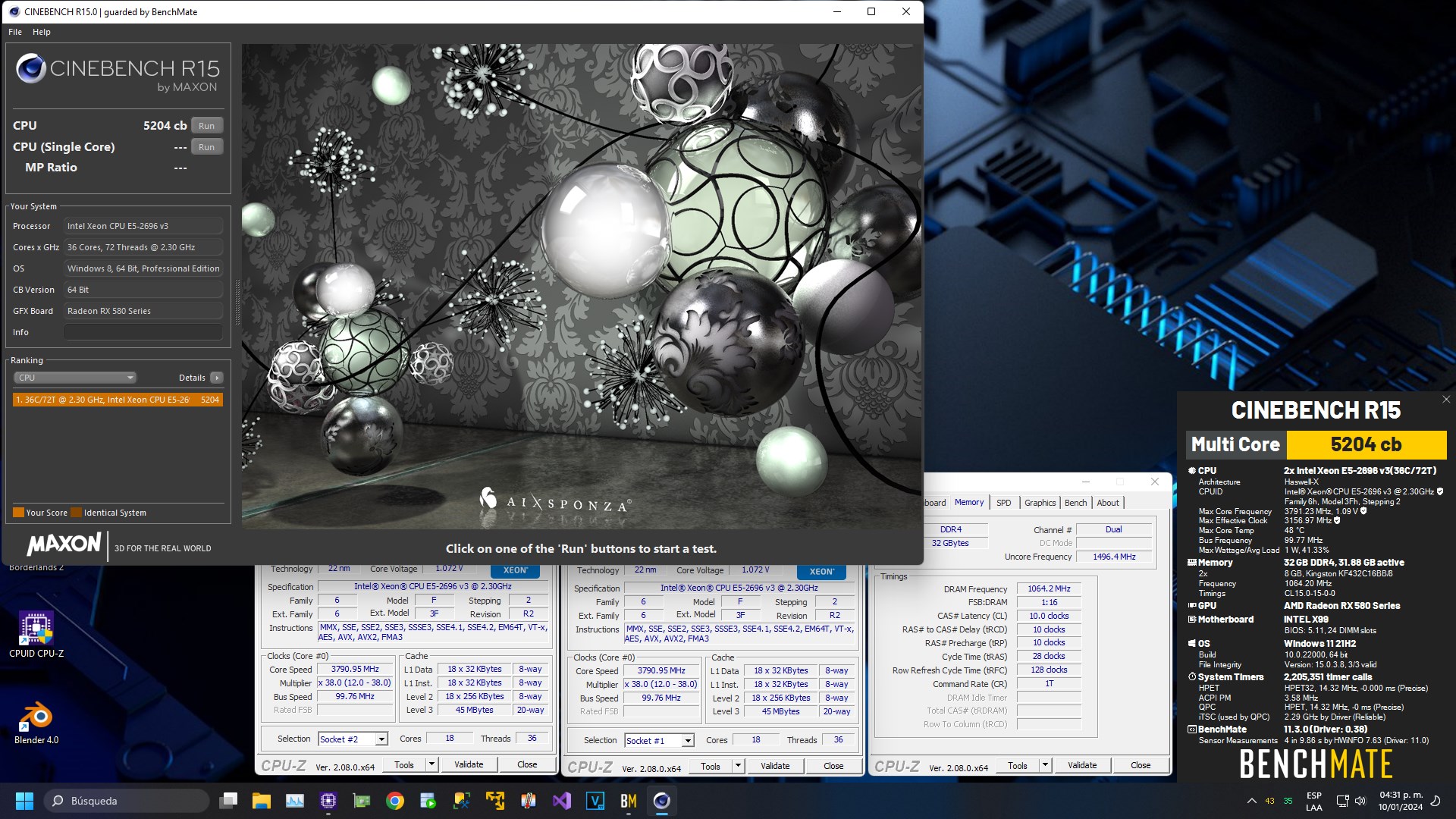Image resolution: width=1456 pixels, height=819 pixels.
Task: Open the green circuit board taskbar app
Action: click(362, 801)
